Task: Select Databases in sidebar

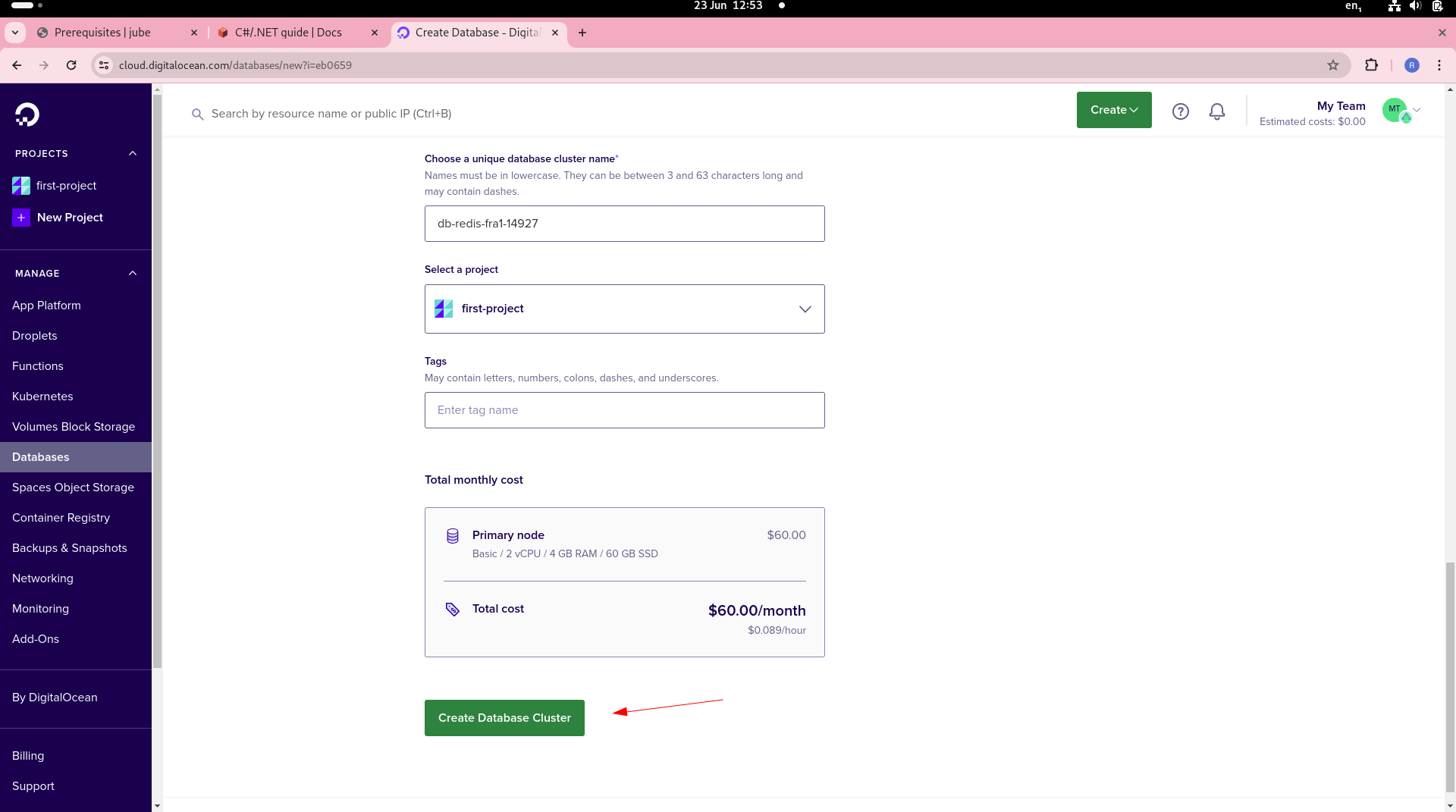Action: coord(76,457)
